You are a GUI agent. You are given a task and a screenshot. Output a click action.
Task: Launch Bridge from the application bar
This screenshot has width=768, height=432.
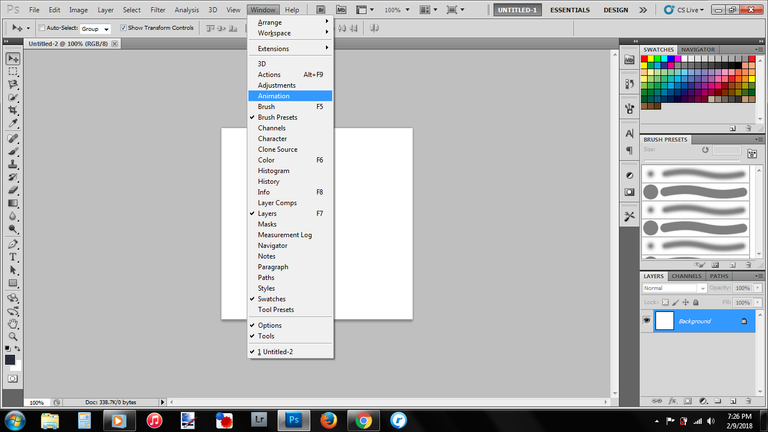[x=321, y=10]
